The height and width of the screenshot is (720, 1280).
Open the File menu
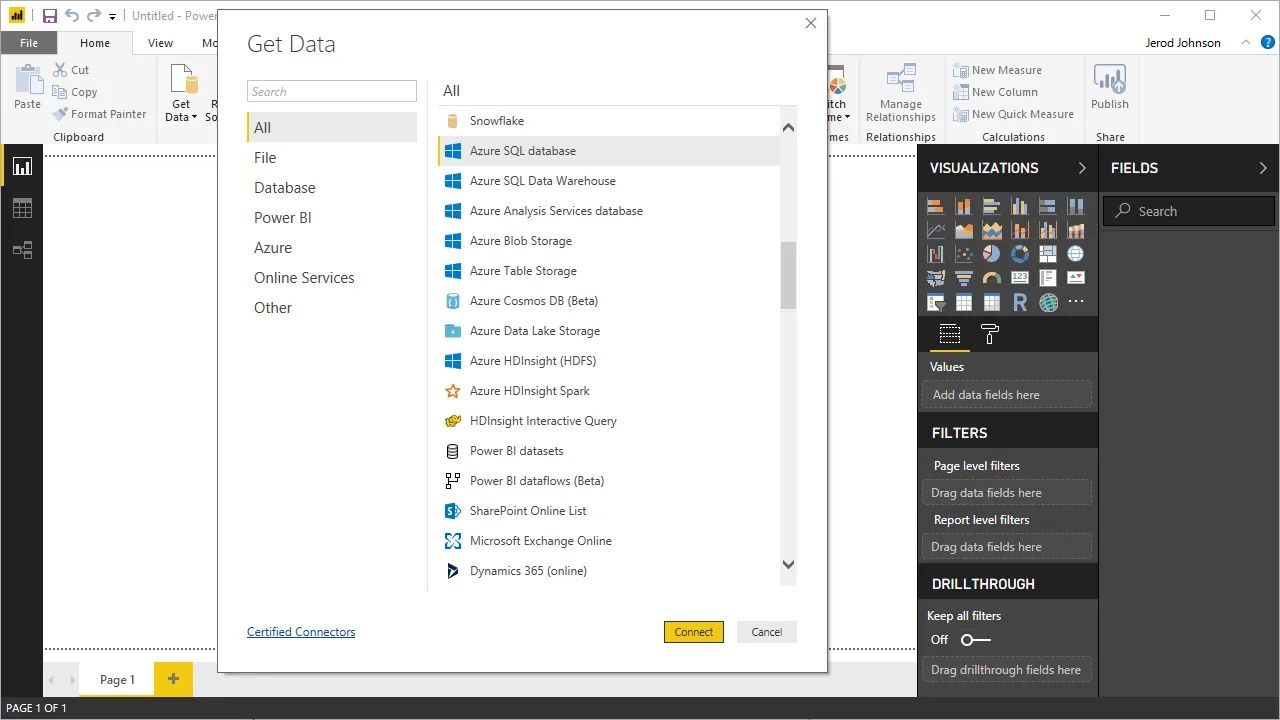29,42
